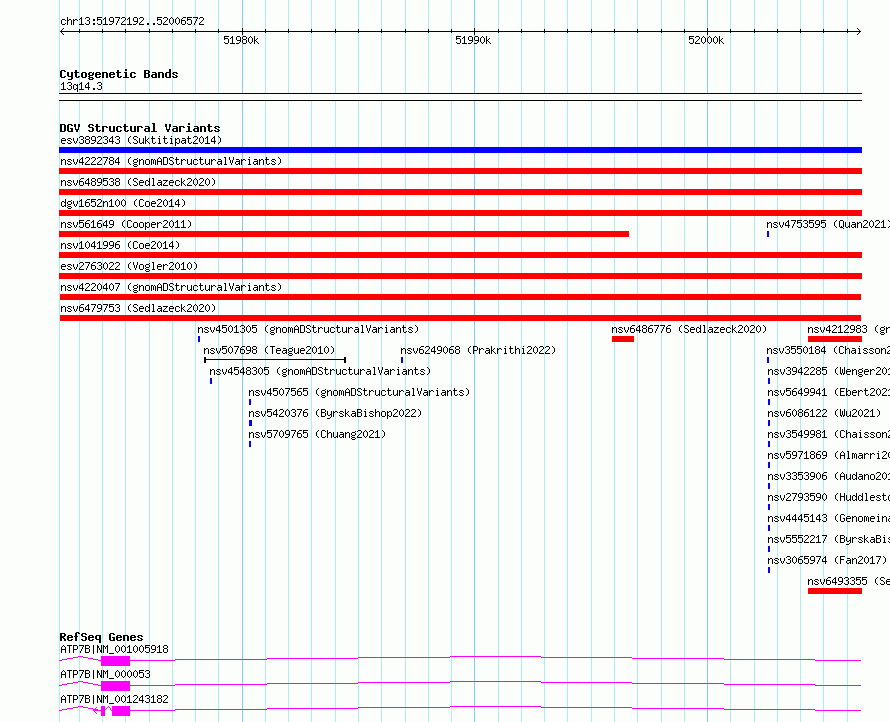Select the nsv4212983 variant label
This screenshot has height=722, width=890.
point(848,329)
